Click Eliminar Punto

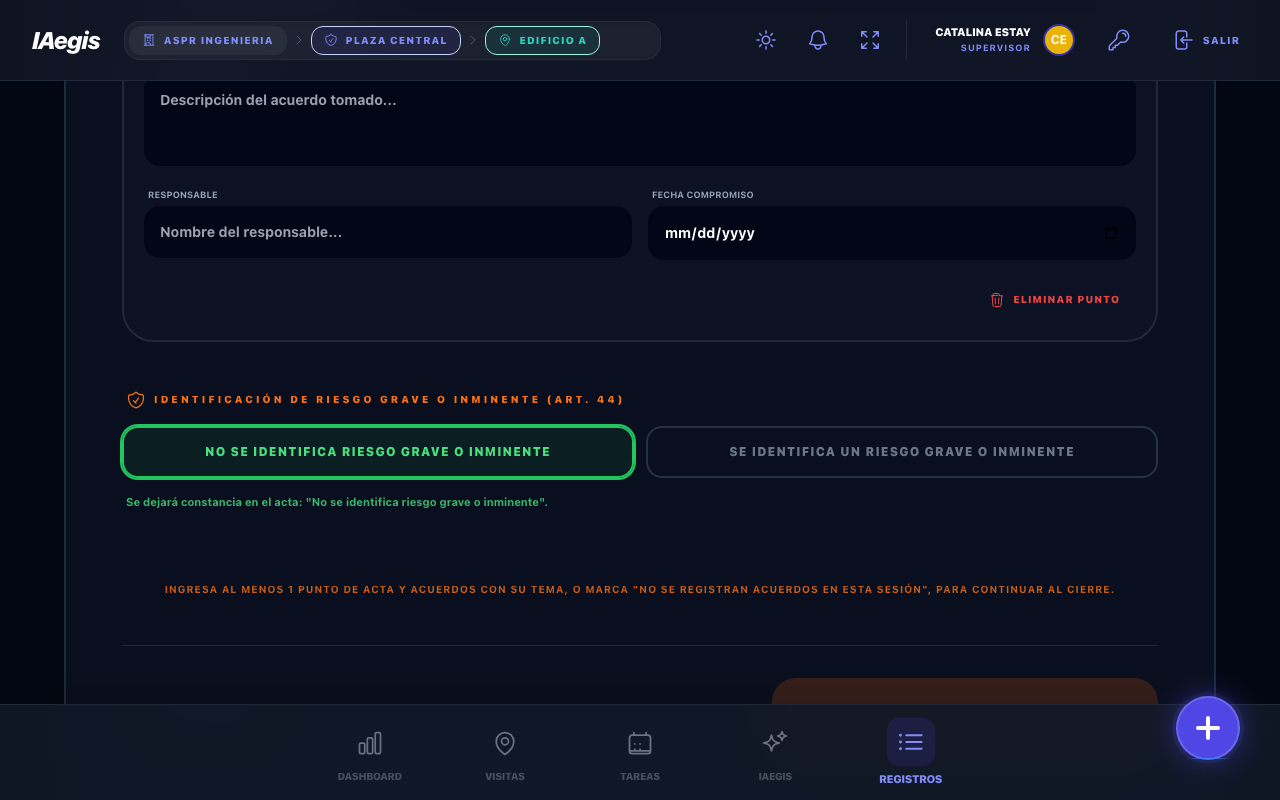1055,300
